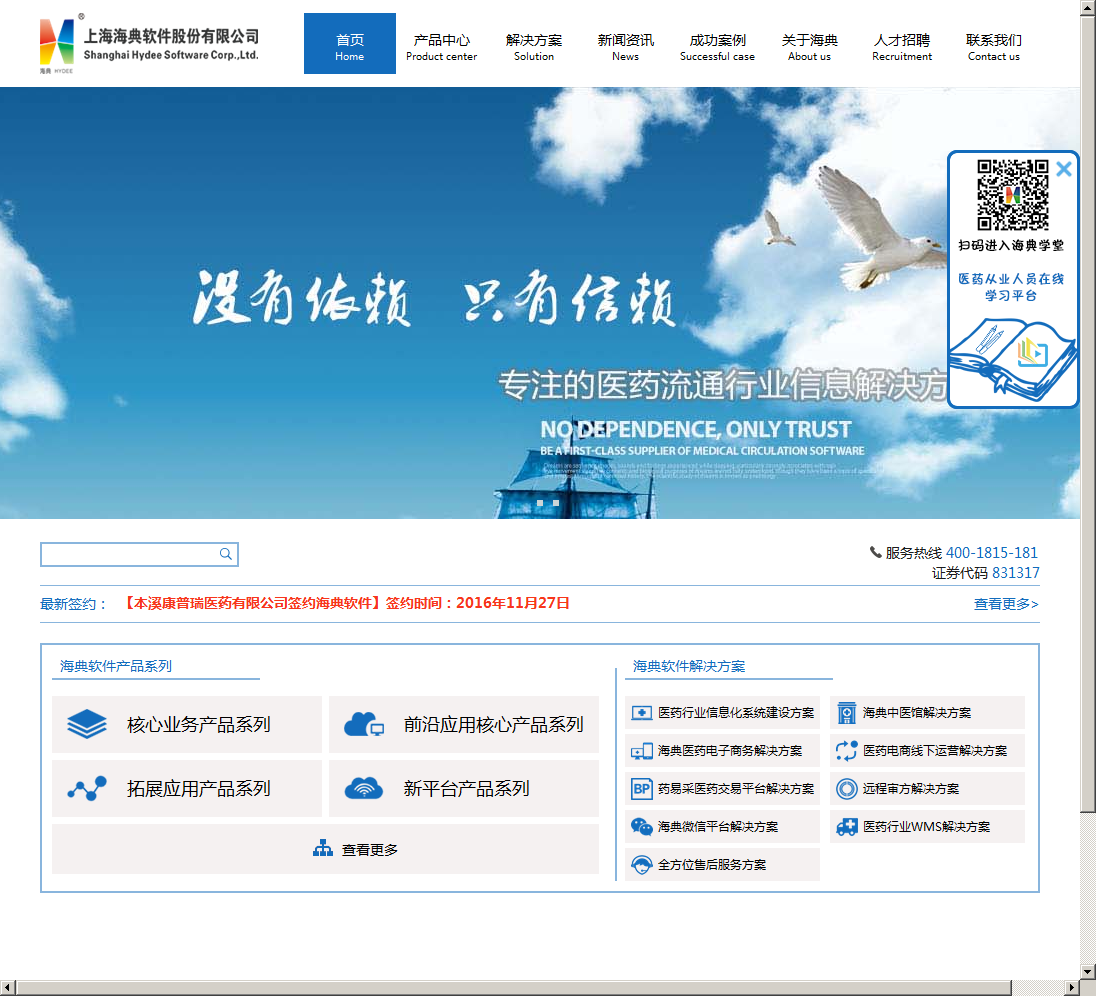Open the 成功案例 Successful case menu
The height and width of the screenshot is (996, 1096).
click(x=718, y=47)
